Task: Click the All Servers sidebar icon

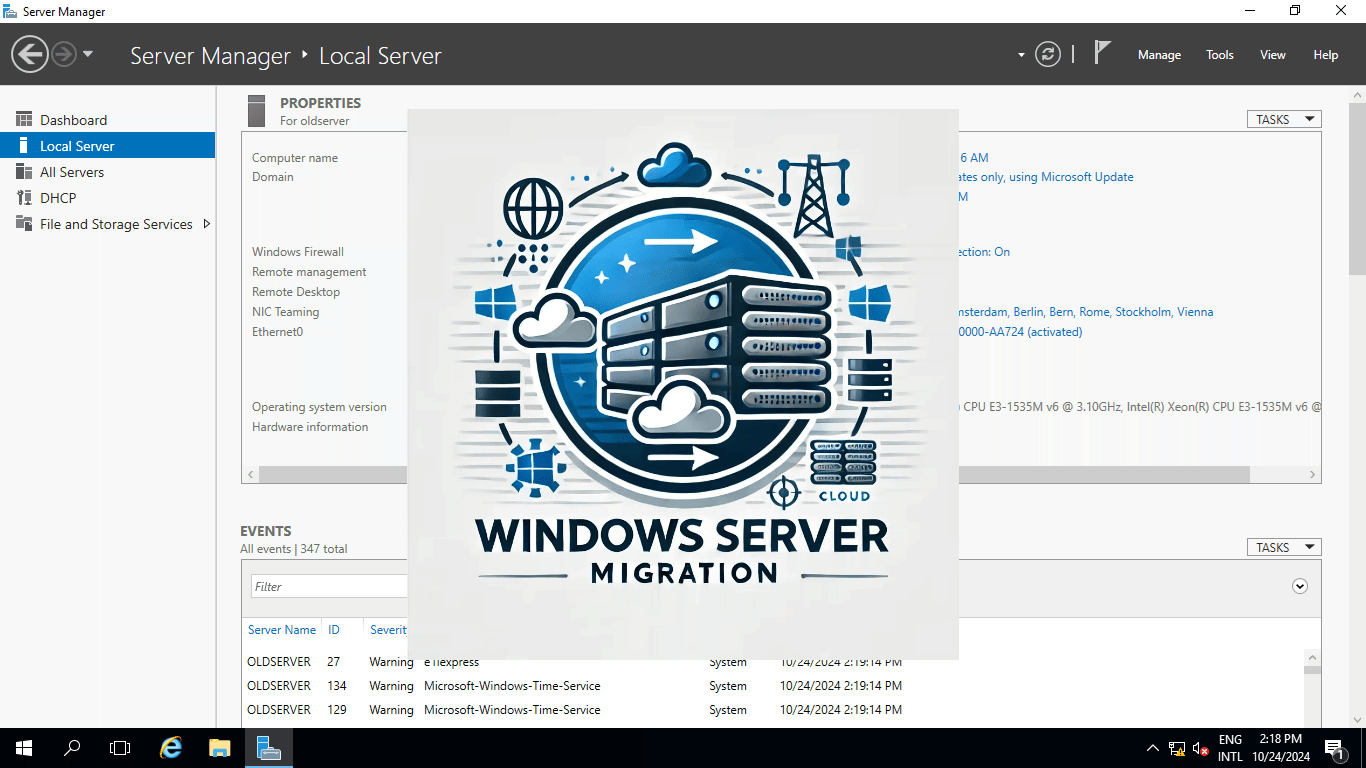Action: [x=24, y=172]
